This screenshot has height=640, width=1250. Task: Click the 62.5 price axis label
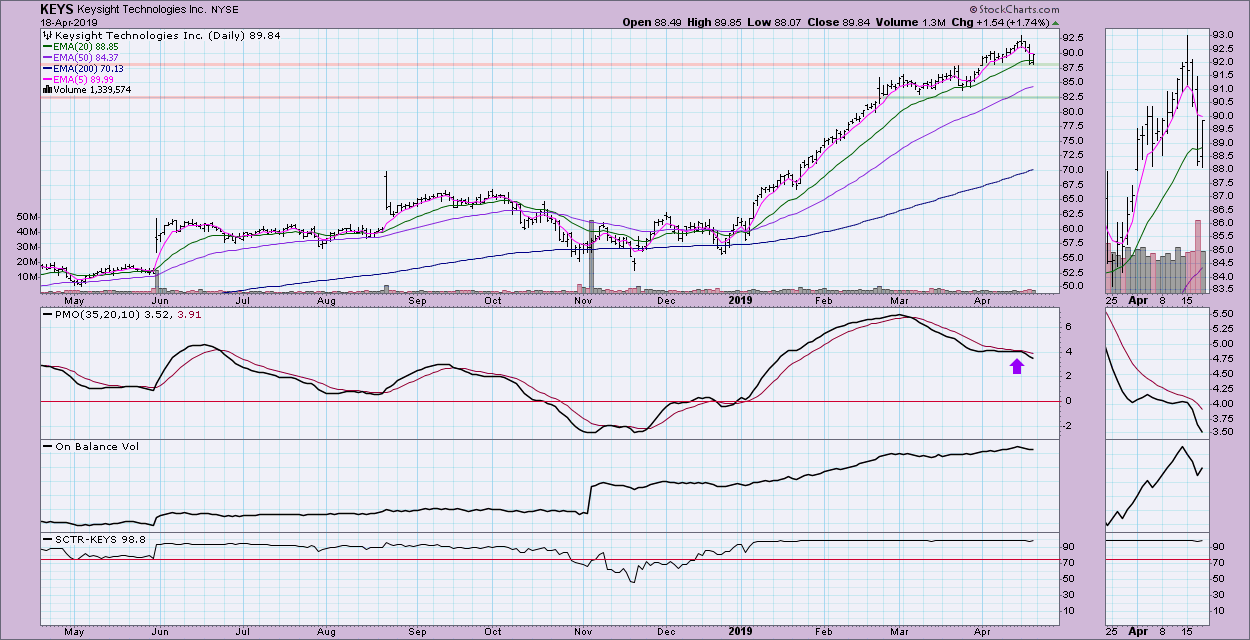pos(1074,213)
